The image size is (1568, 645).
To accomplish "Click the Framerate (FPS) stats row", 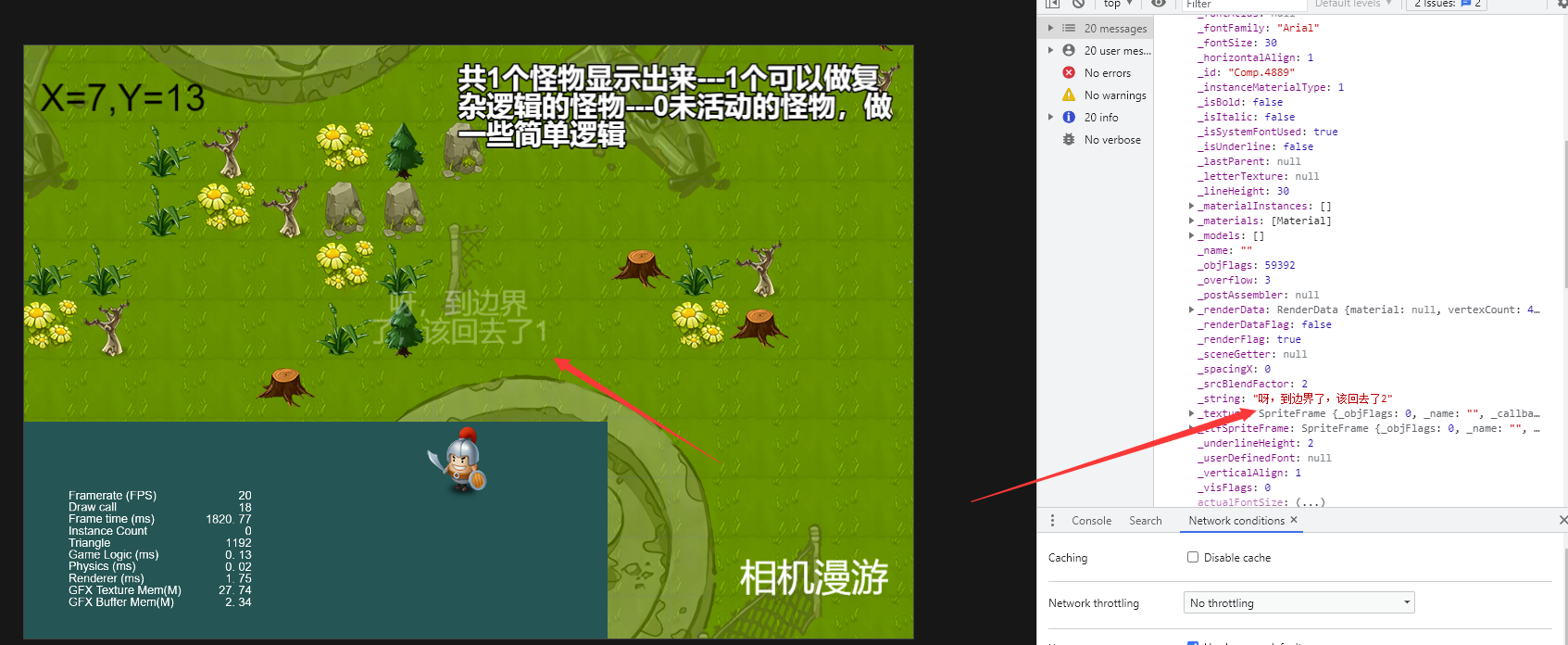I will (x=159, y=496).
